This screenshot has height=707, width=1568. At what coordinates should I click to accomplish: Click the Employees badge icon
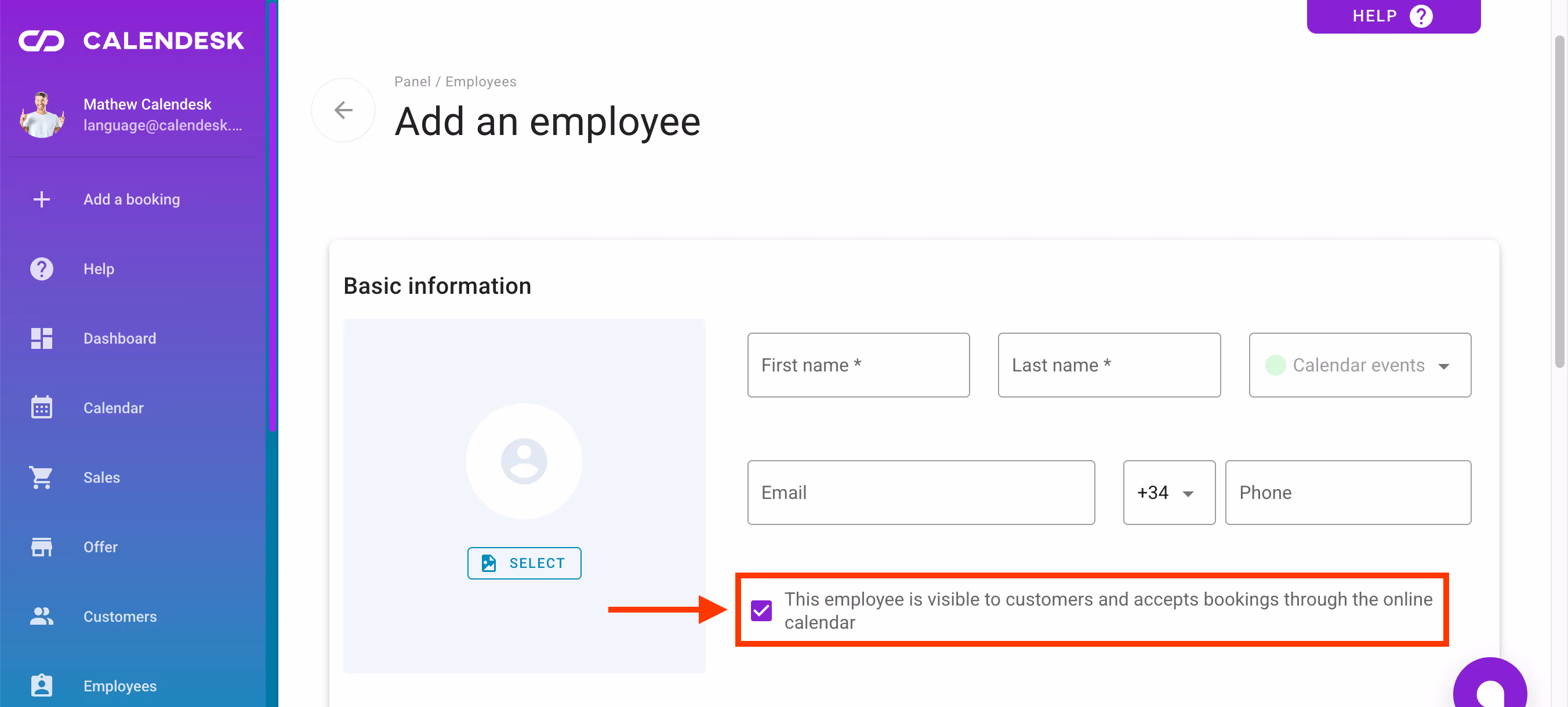41,685
